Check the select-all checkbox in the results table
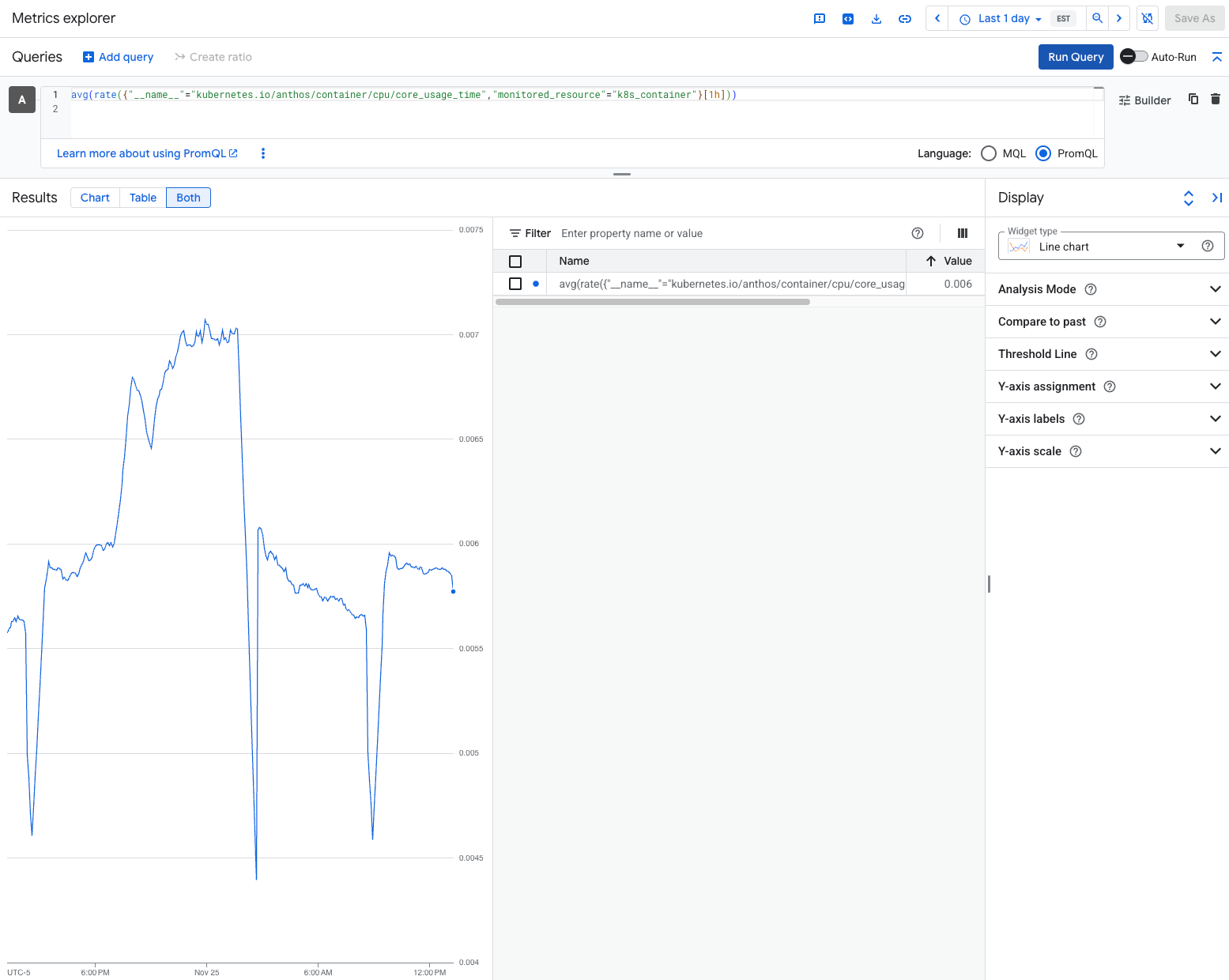The height and width of the screenshot is (980, 1229). (515, 261)
